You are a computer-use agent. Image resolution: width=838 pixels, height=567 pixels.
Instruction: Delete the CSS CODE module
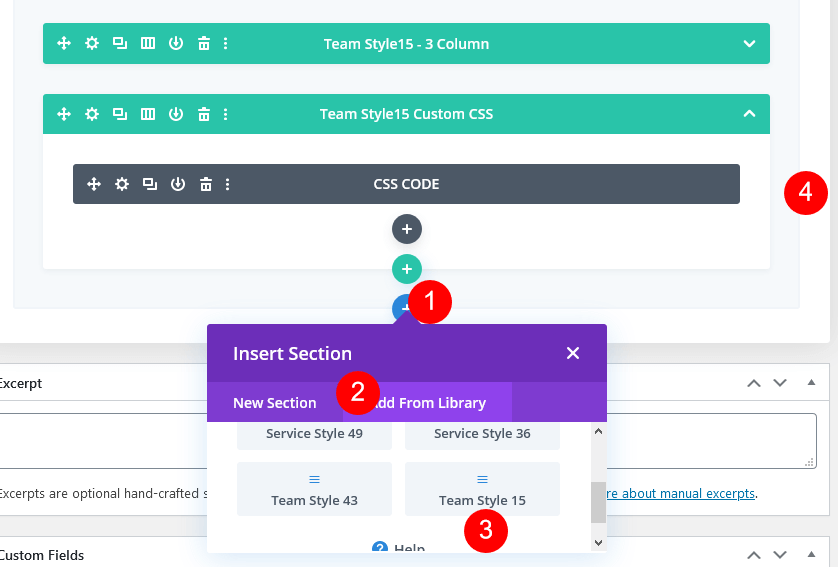(x=206, y=184)
